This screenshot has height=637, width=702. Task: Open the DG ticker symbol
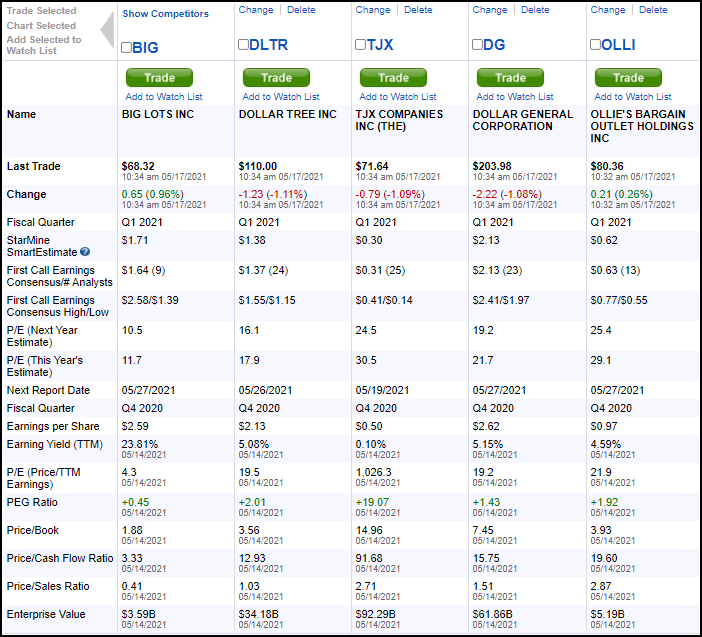coord(494,44)
